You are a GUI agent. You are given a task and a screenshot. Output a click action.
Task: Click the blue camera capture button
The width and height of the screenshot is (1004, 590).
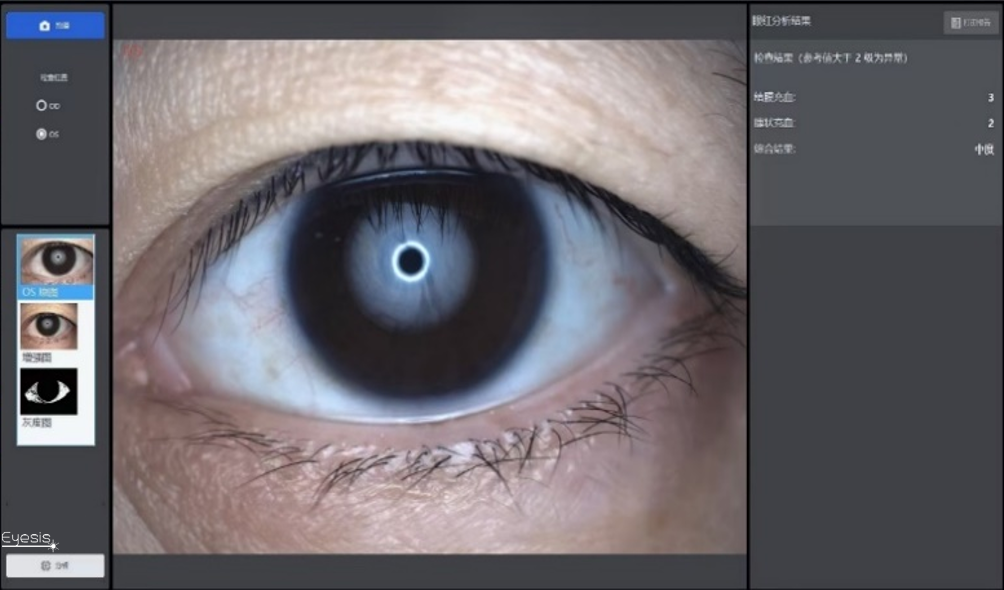coord(55,26)
